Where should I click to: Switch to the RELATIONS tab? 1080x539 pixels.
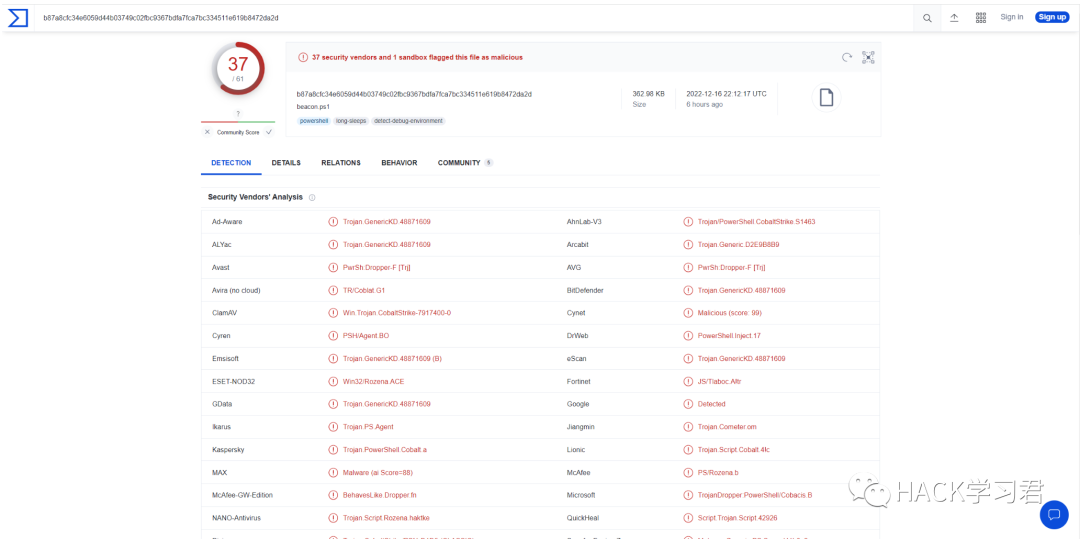(341, 163)
